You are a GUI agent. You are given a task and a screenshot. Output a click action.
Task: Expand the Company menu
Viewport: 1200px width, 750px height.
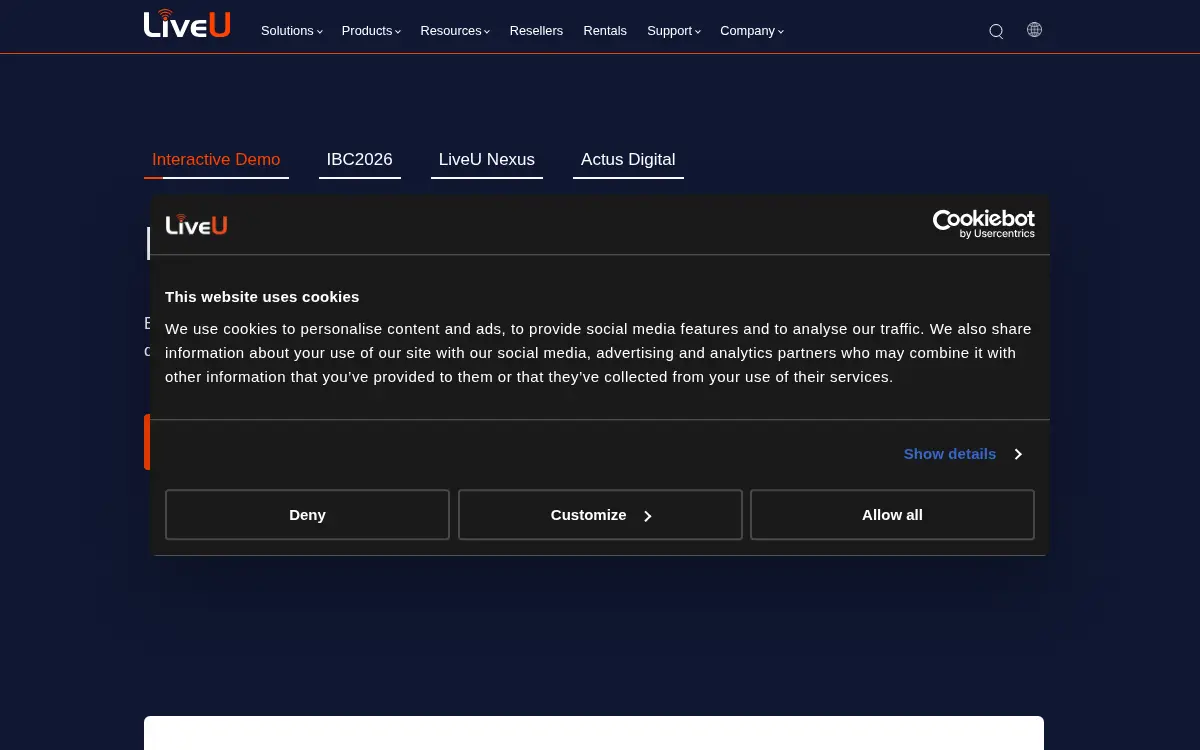pos(751,31)
